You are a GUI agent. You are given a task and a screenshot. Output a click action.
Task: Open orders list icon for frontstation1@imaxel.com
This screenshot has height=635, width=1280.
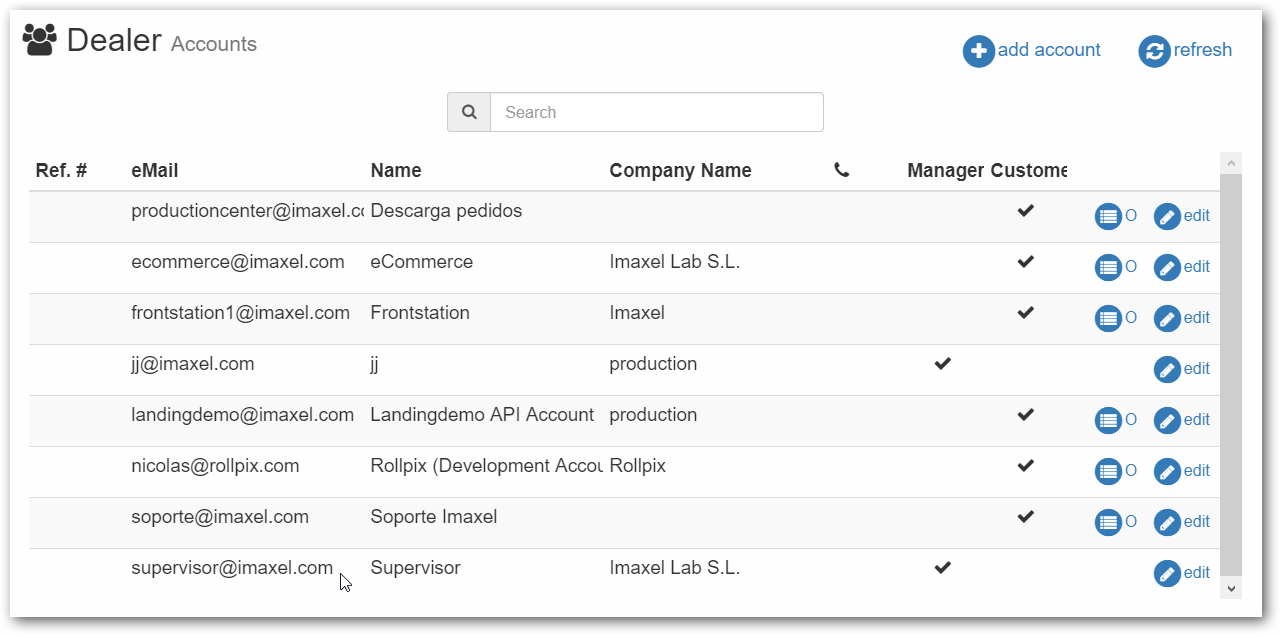coord(1108,318)
